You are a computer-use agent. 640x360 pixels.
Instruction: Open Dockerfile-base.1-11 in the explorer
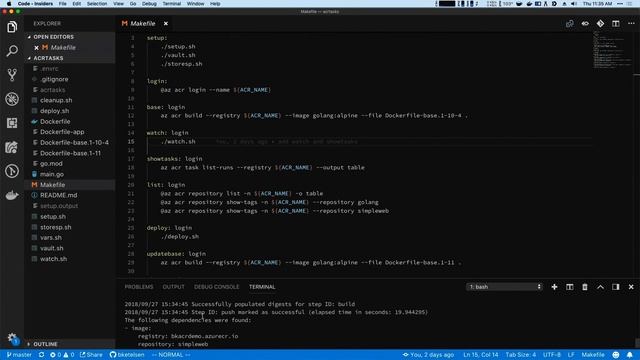click(70, 153)
